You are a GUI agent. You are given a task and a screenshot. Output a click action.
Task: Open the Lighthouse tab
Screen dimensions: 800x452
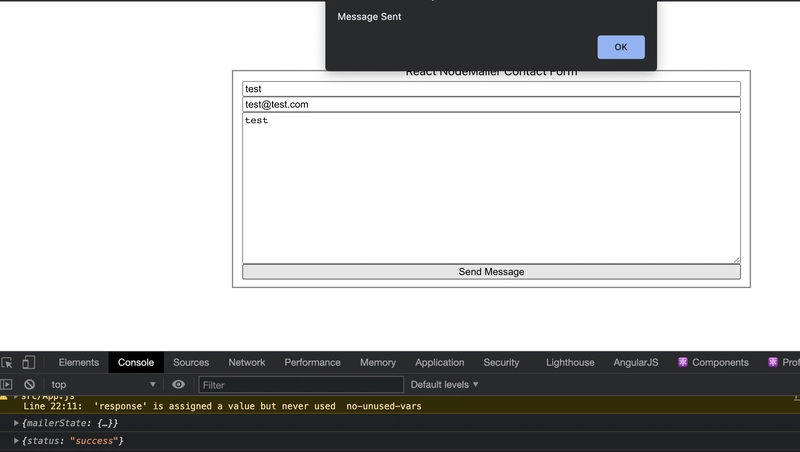coord(570,362)
